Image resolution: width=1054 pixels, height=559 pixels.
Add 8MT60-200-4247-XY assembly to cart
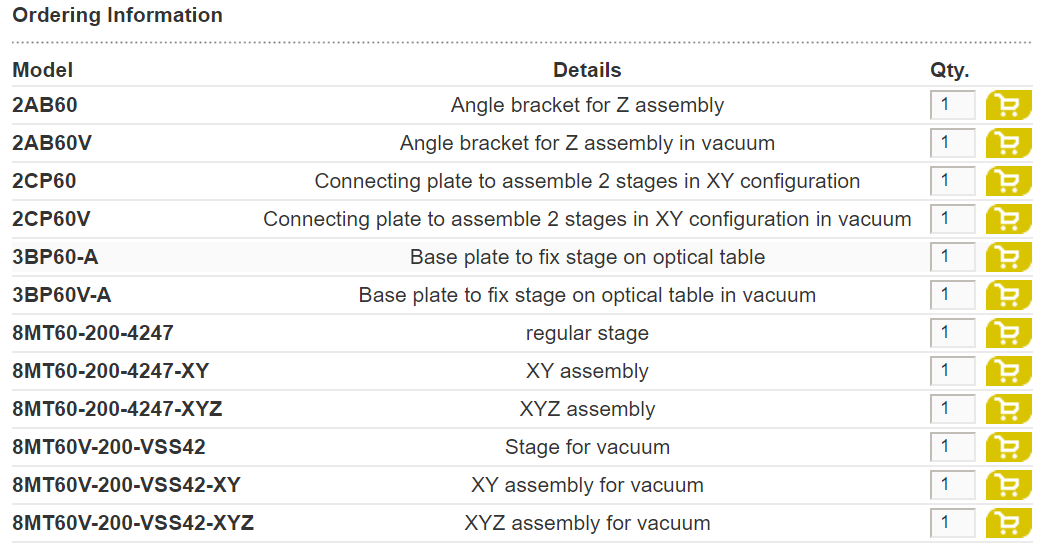pos(1008,371)
